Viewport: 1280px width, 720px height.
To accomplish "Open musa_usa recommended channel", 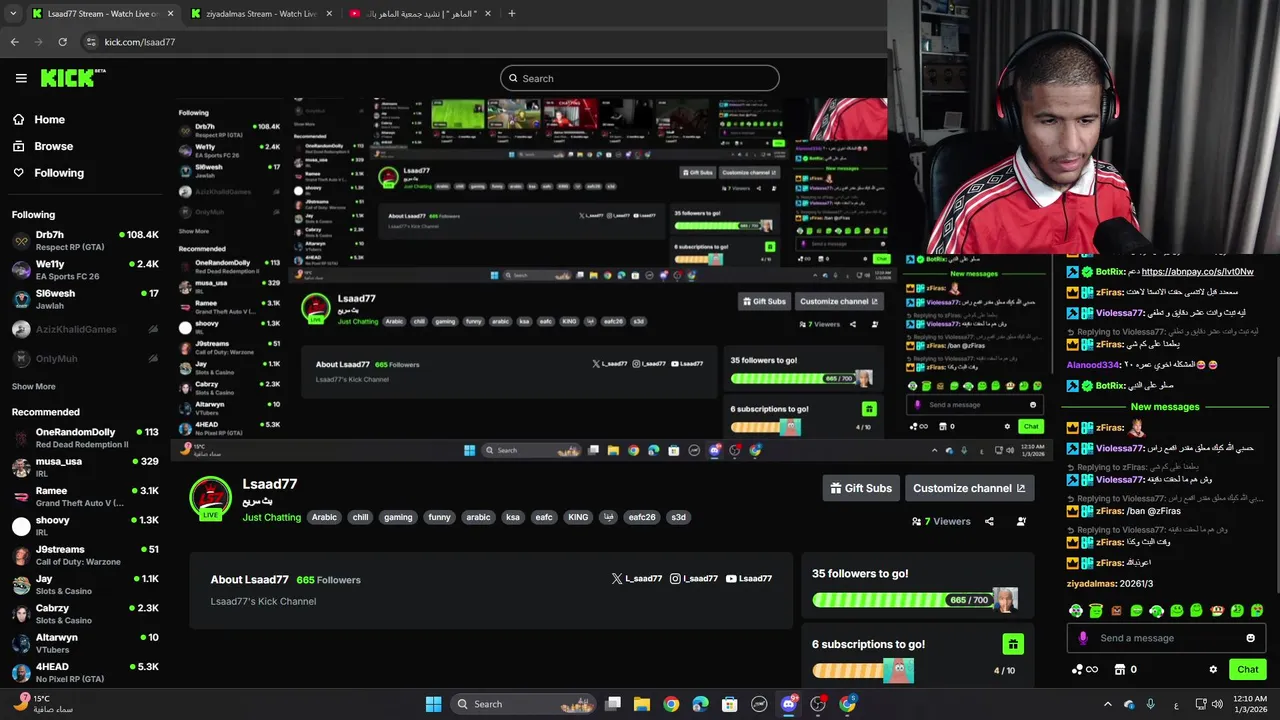I will (x=85, y=467).
